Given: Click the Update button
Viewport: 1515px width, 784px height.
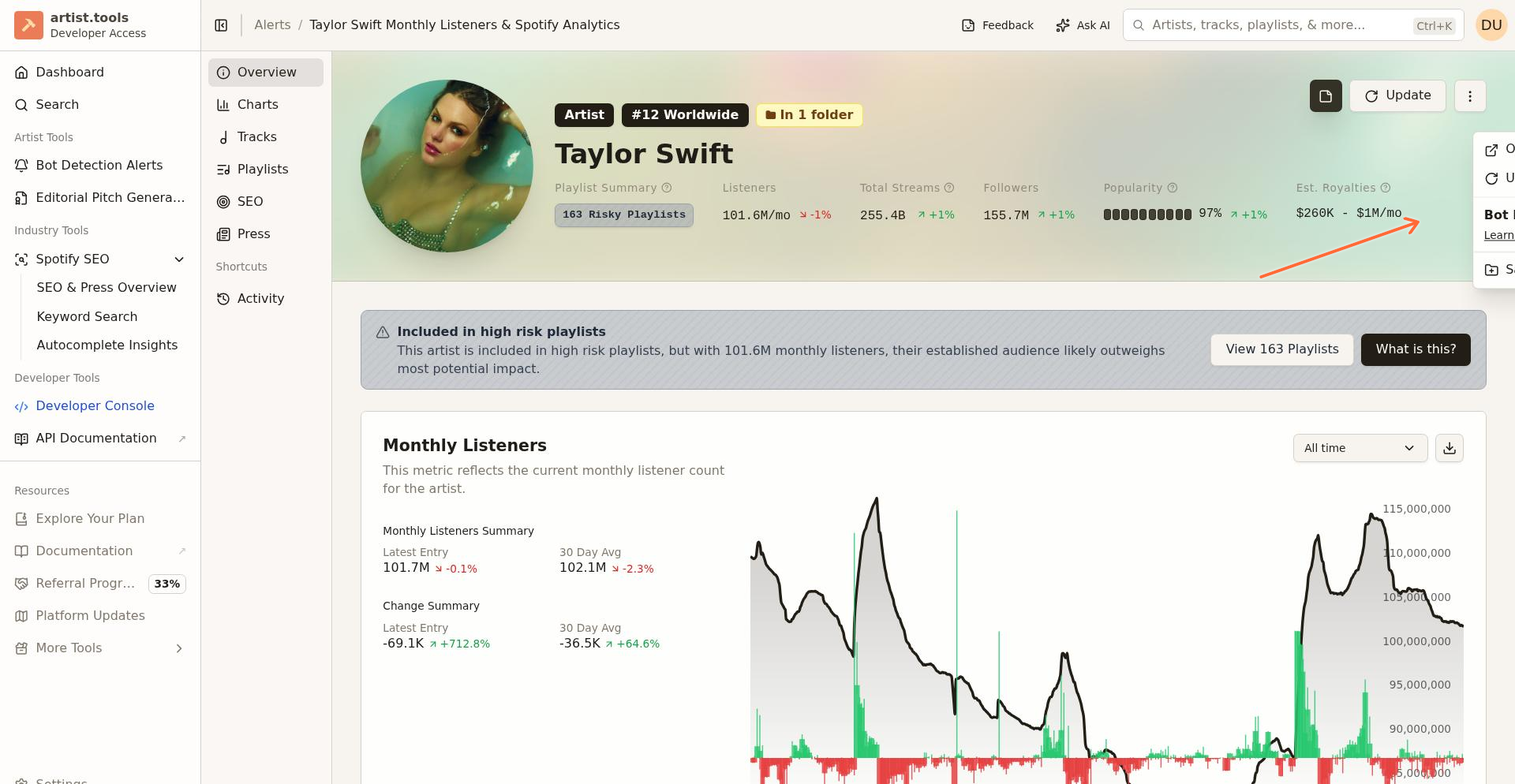Looking at the screenshot, I should (x=1397, y=95).
